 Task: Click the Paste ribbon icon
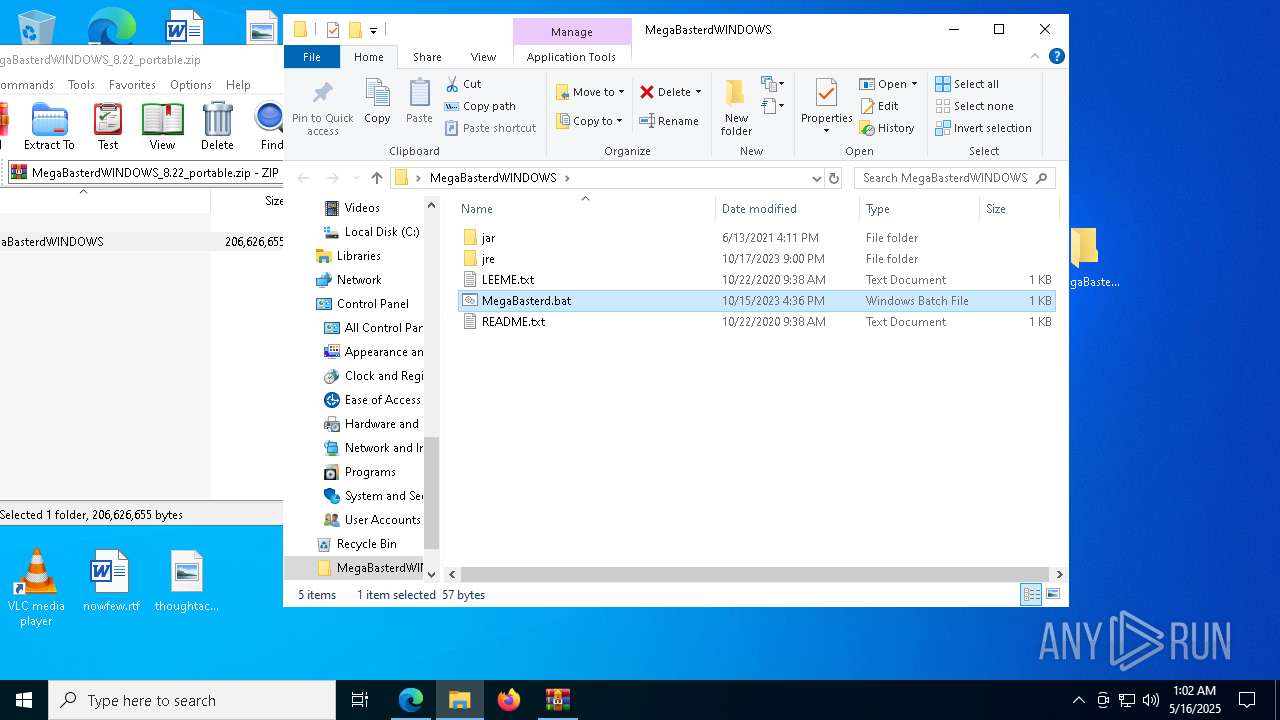tap(419, 102)
